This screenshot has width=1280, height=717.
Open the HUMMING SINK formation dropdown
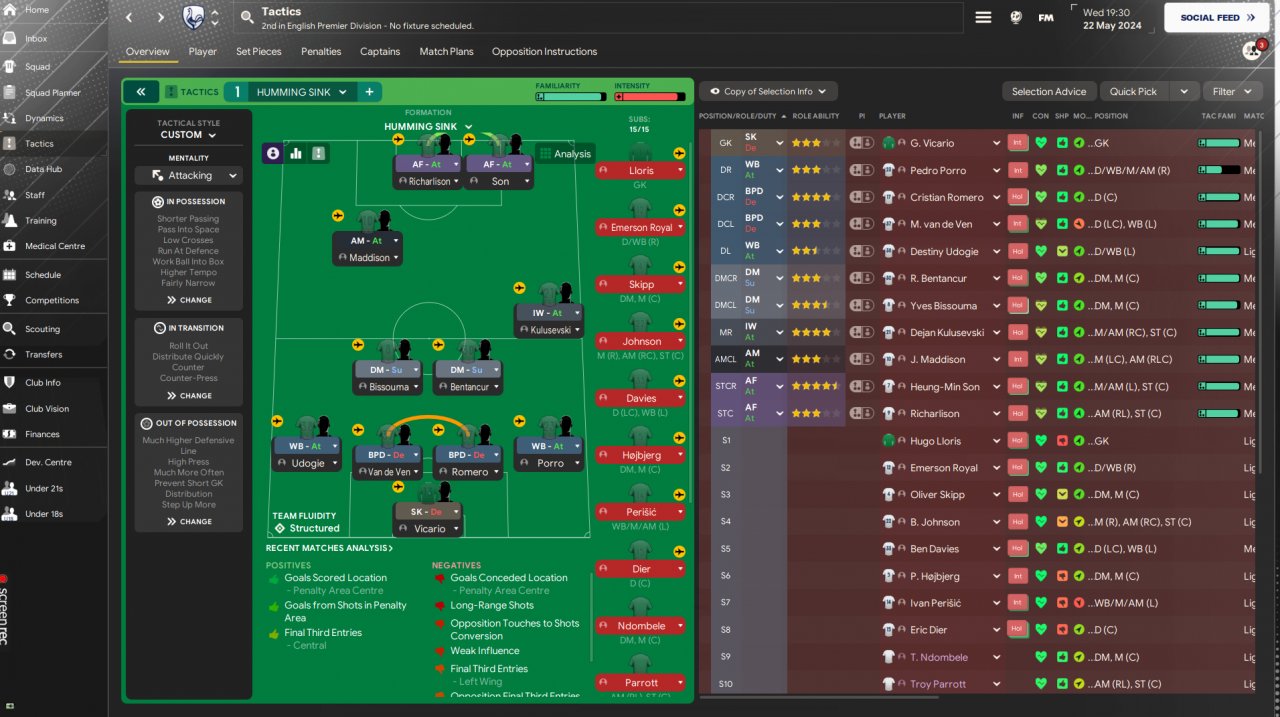click(428, 127)
